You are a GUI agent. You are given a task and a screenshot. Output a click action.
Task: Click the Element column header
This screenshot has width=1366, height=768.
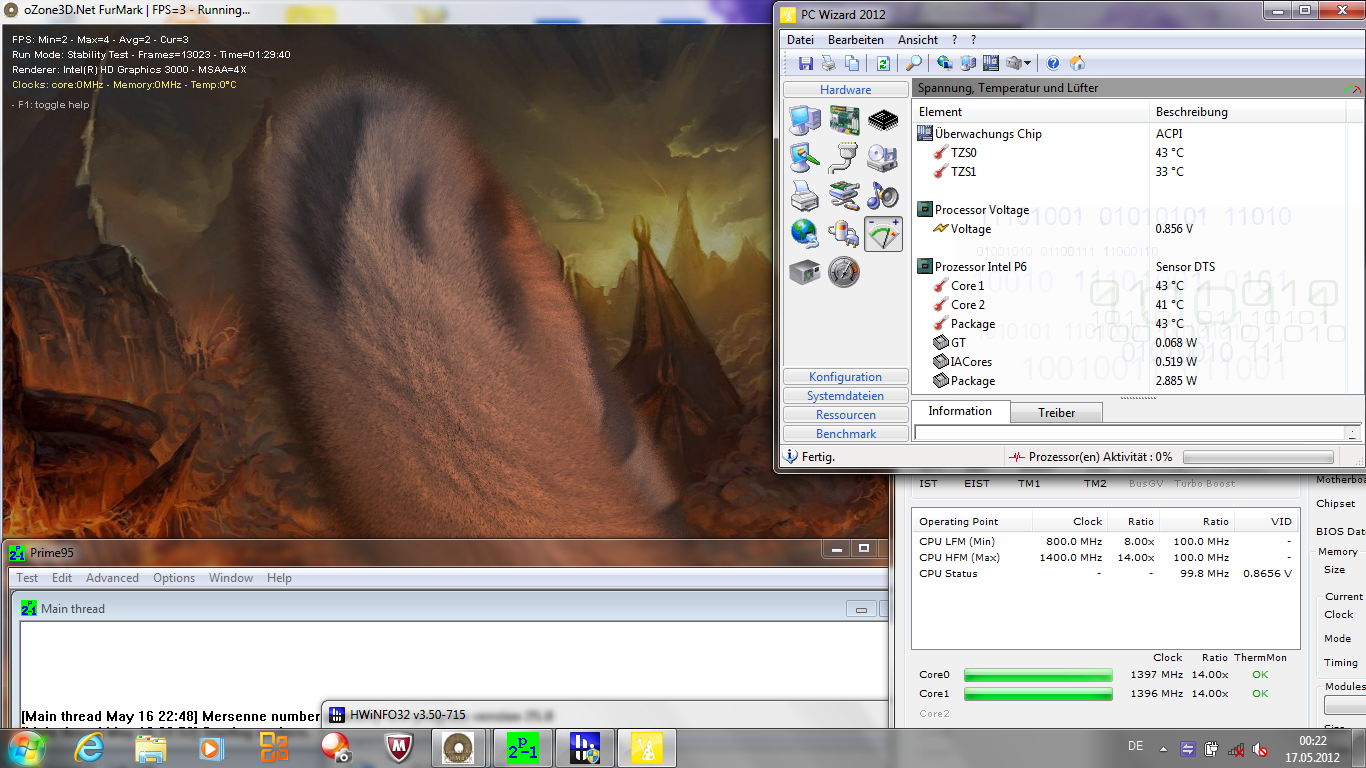pos(1031,112)
